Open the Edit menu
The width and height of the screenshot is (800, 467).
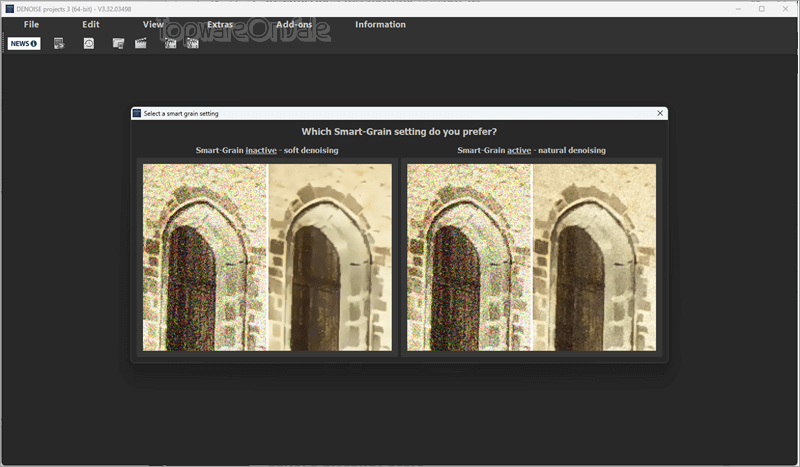pyautogui.click(x=91, y=24)
